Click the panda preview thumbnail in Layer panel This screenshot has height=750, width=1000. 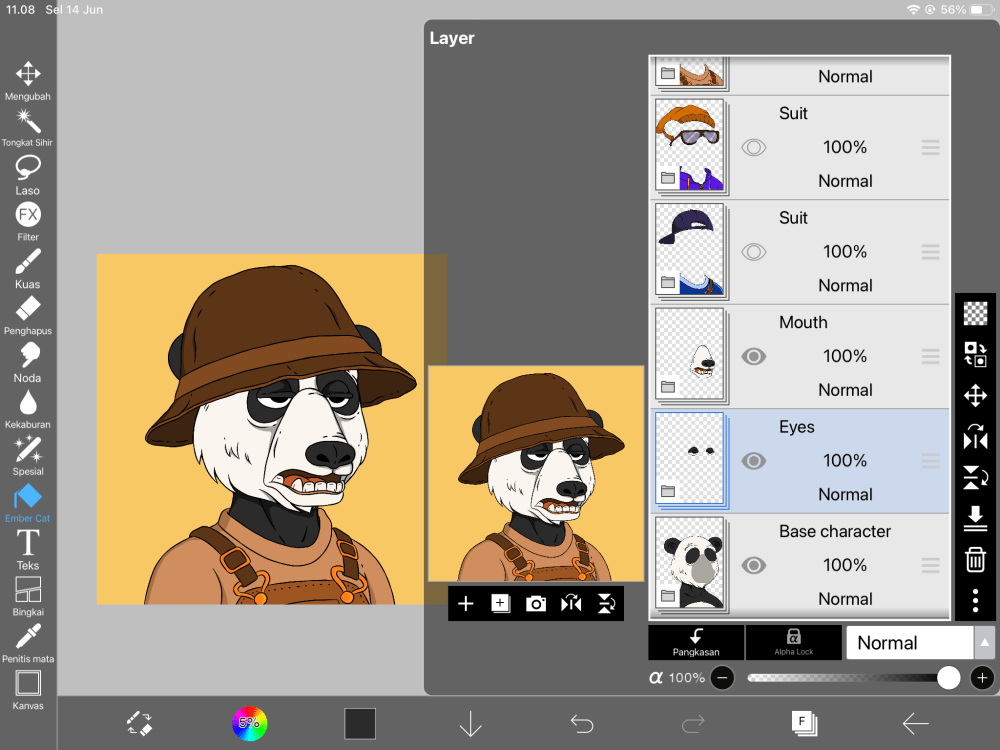[x=536, y=473]
